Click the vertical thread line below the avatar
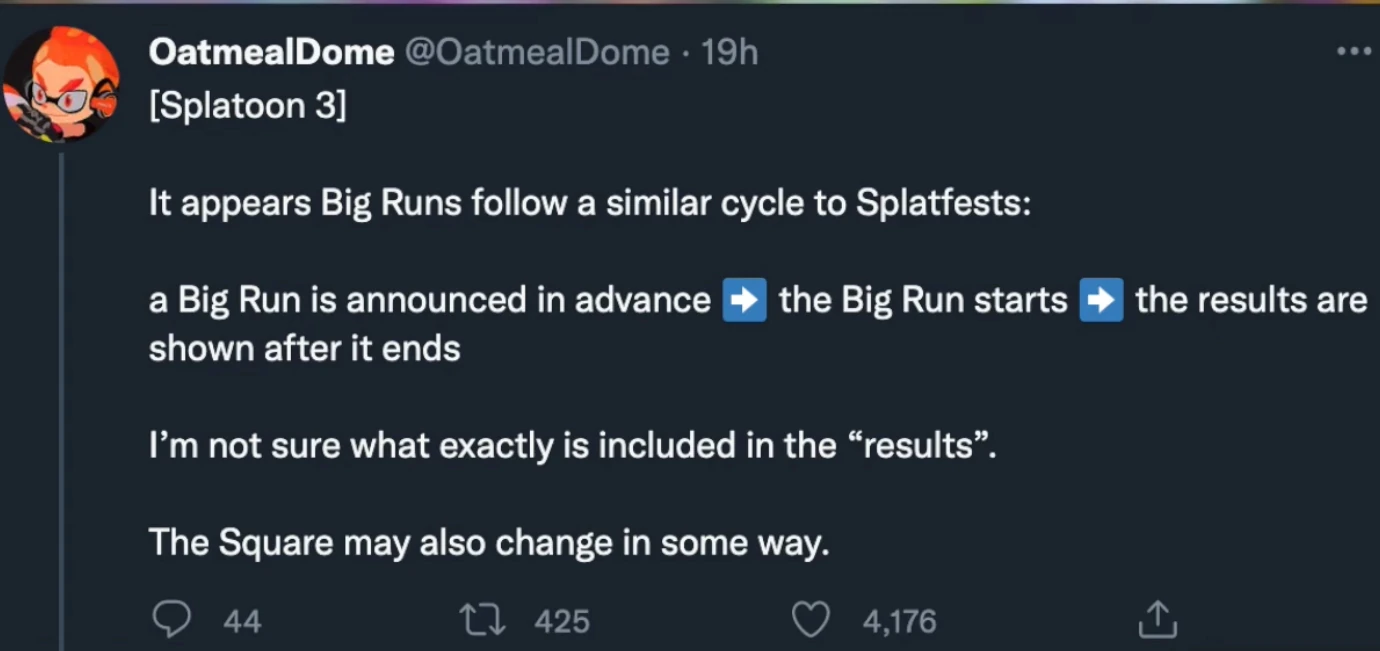 [61, 400]
